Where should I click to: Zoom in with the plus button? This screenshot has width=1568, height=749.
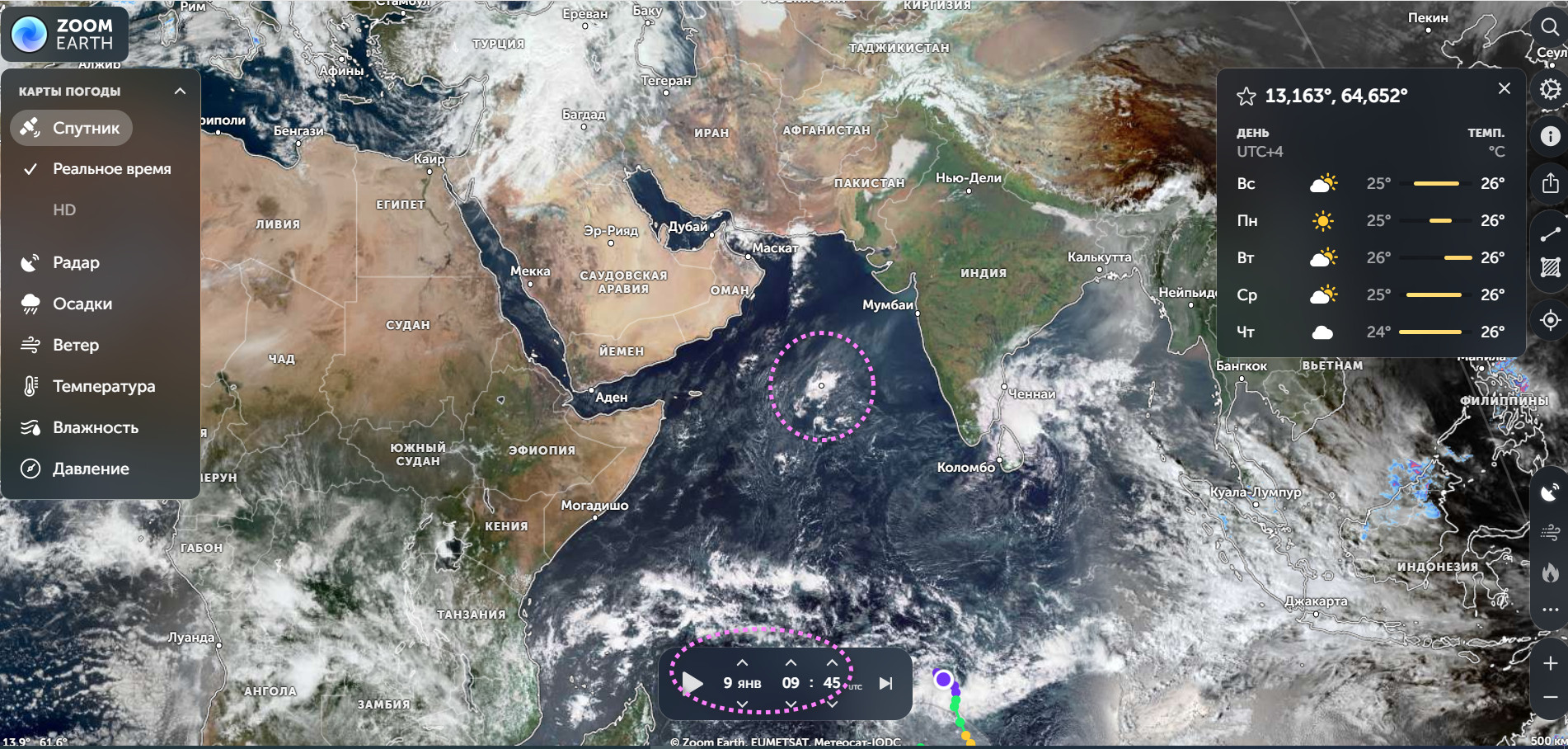[x=1550, y=664]
